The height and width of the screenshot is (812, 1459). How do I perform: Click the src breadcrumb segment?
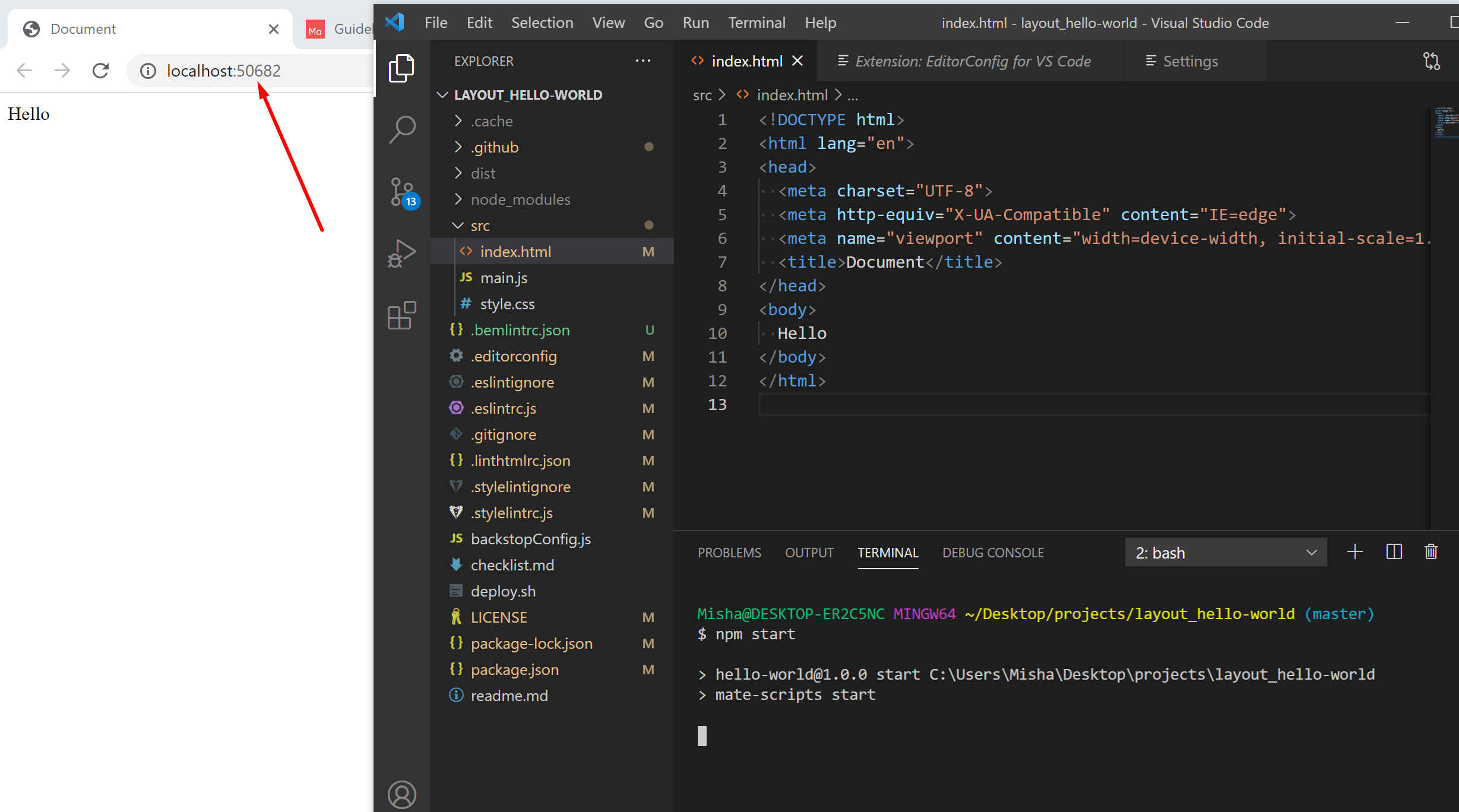pyautogui.click(x=702, y=95)
